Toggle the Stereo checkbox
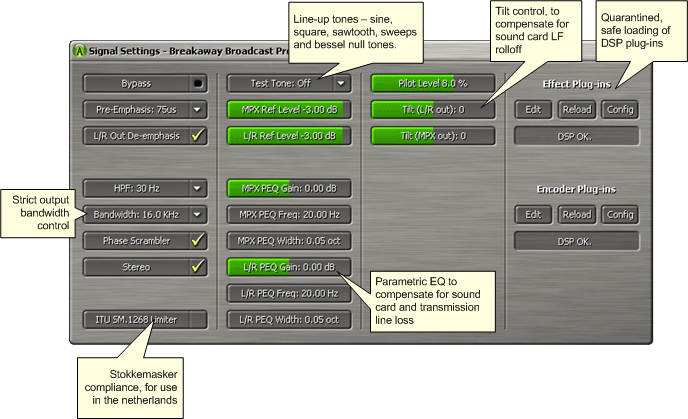This screenshot has width=688, height=419. 198,267
